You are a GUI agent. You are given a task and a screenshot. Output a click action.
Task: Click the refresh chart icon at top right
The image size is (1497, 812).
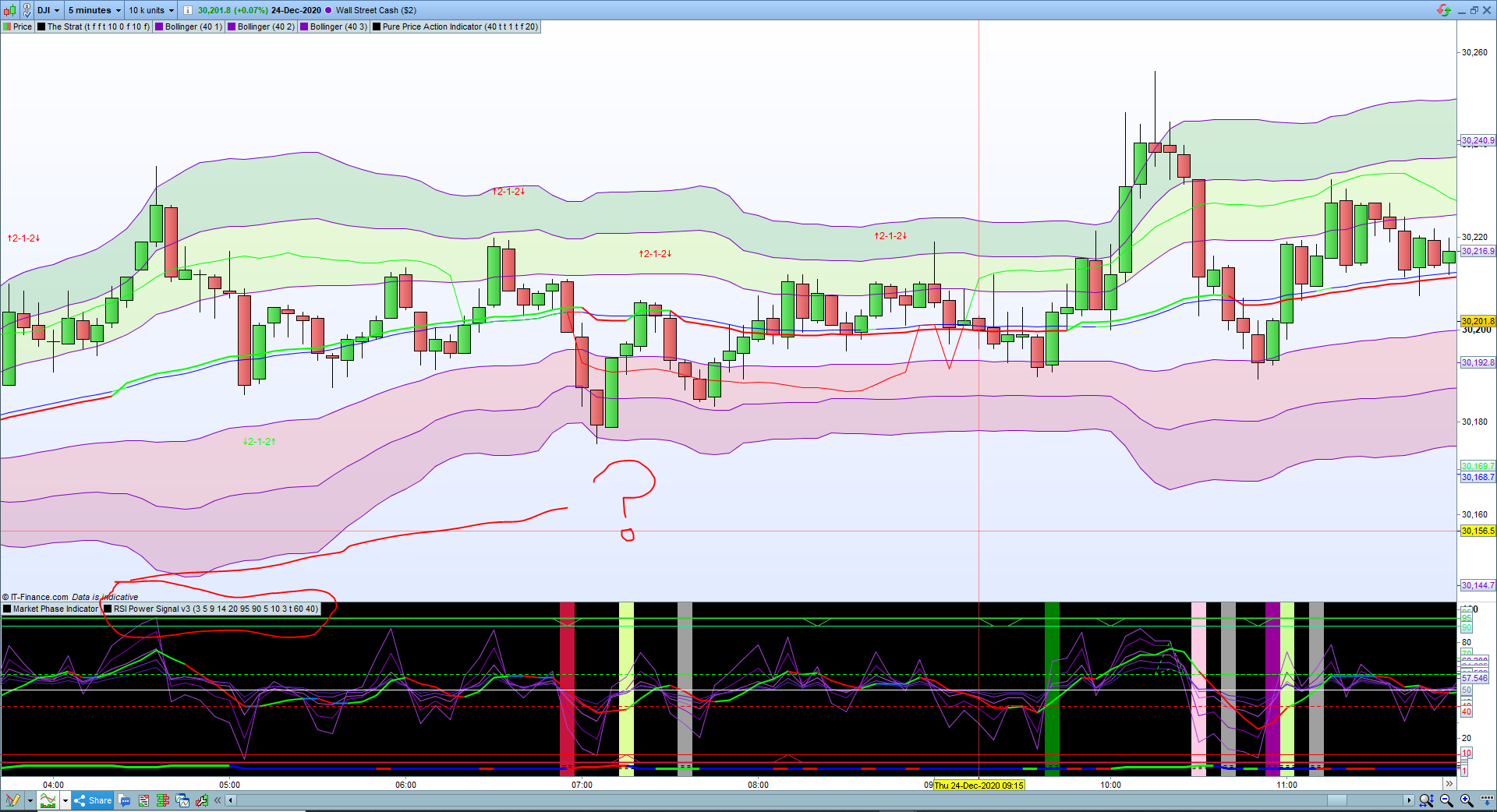point(1444,10)
